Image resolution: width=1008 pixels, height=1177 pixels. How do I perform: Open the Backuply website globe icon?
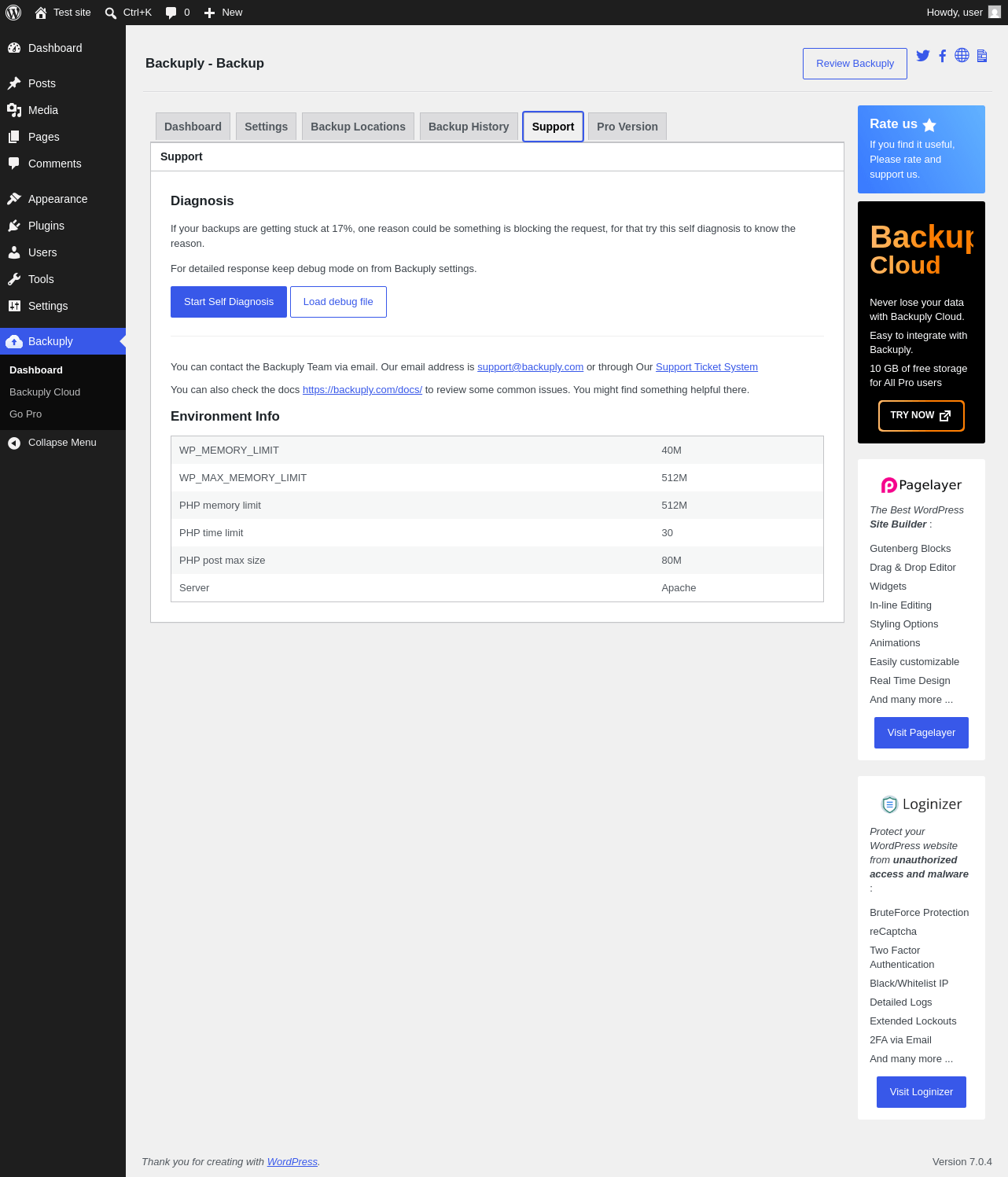pos(962,55)
